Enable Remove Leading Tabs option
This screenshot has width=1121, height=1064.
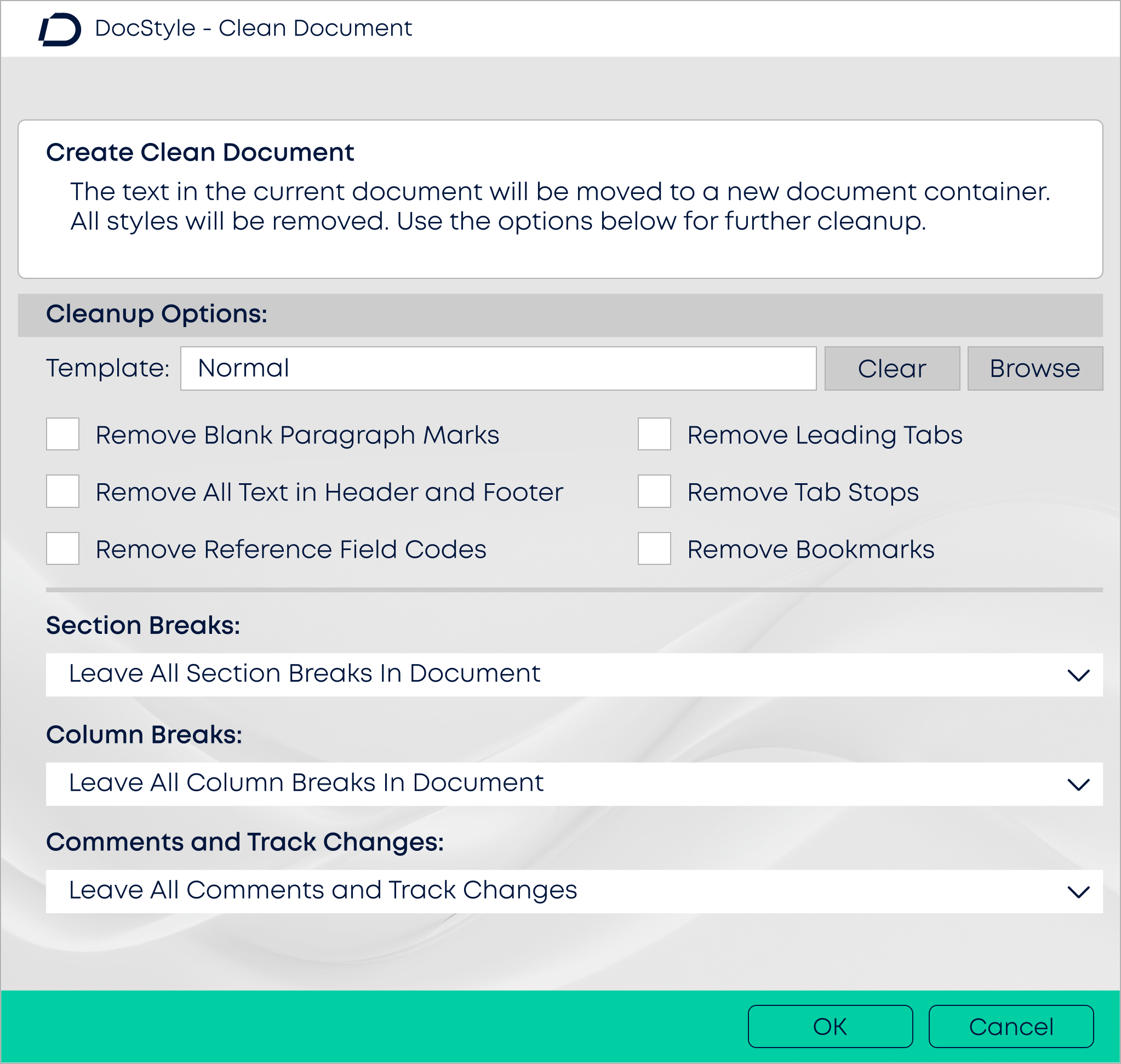pyautogui.click(x=654, y=434)
